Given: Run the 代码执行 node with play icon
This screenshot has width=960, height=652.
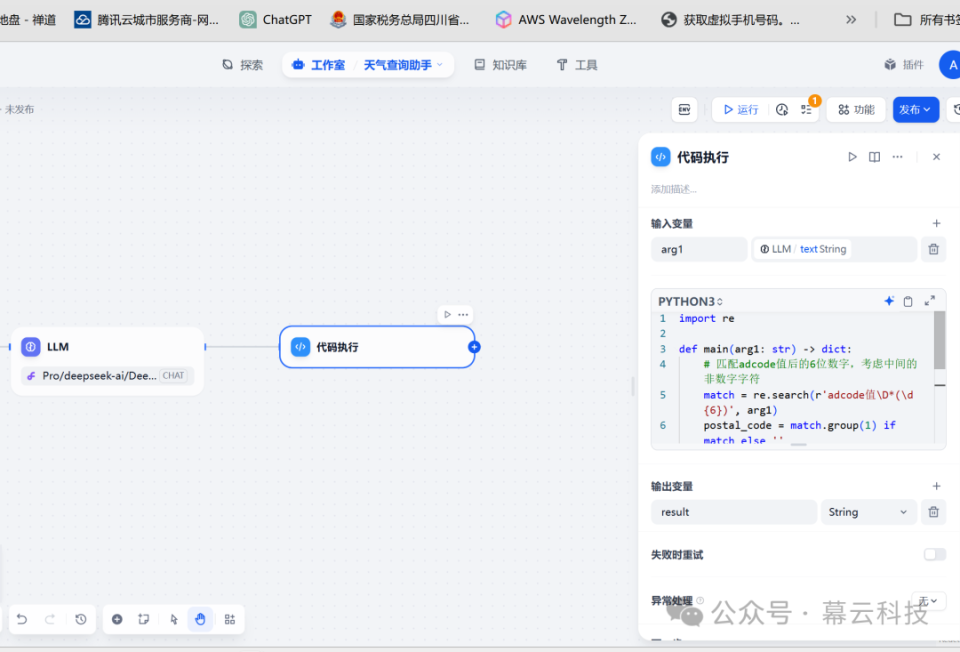Looking at the screenshot, I should pos(851,157).
